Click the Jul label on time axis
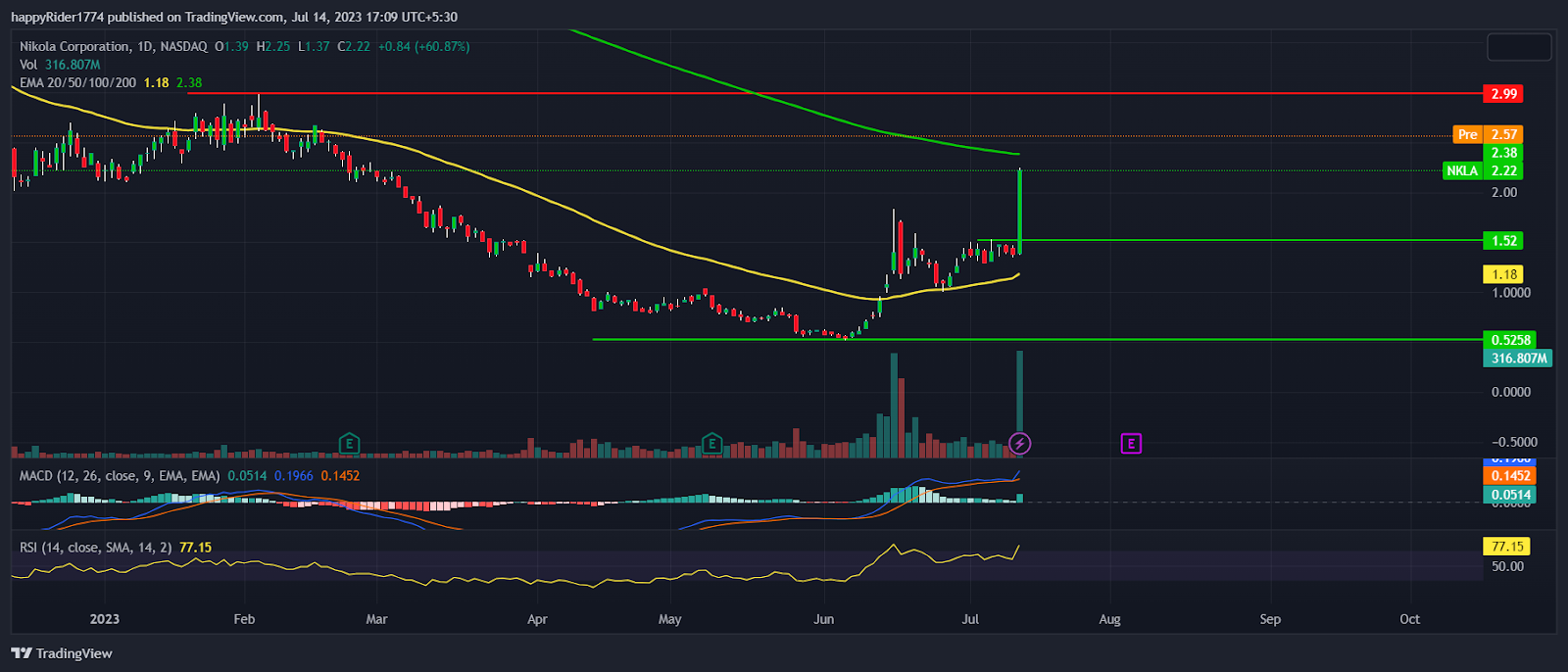 coord(970,619)
